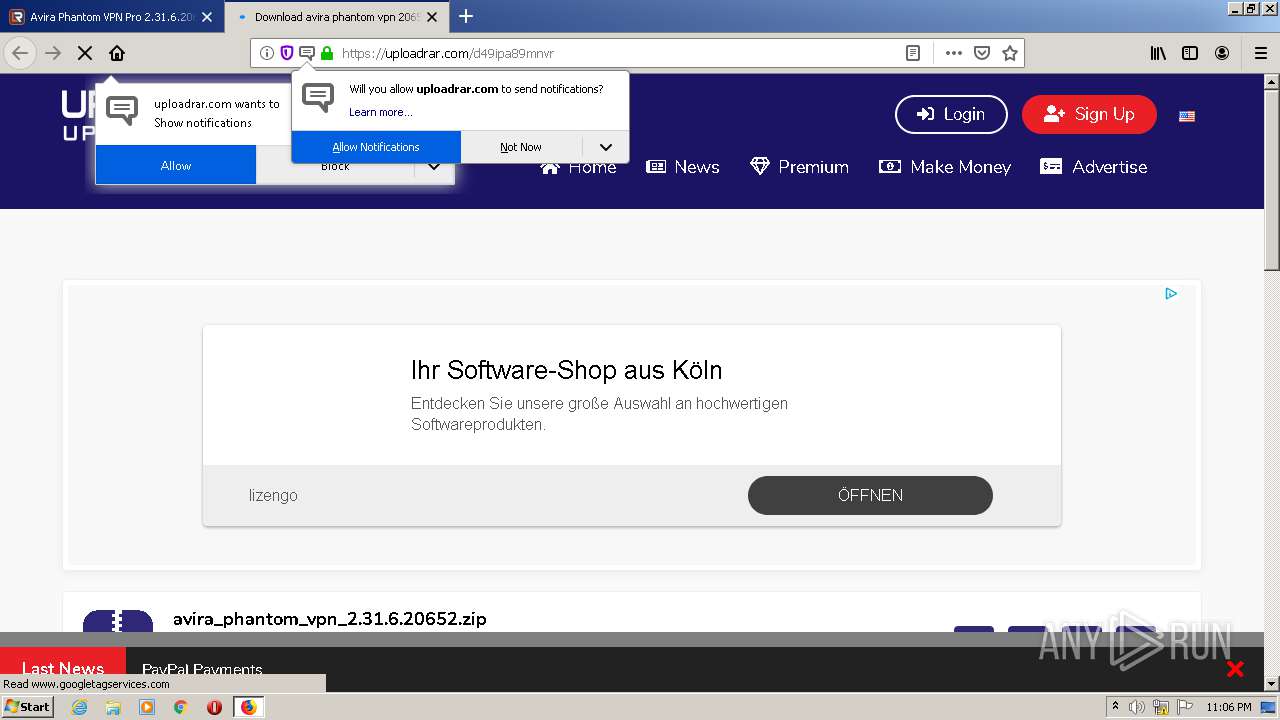Click the green secure connection padlock

[326, 53]
